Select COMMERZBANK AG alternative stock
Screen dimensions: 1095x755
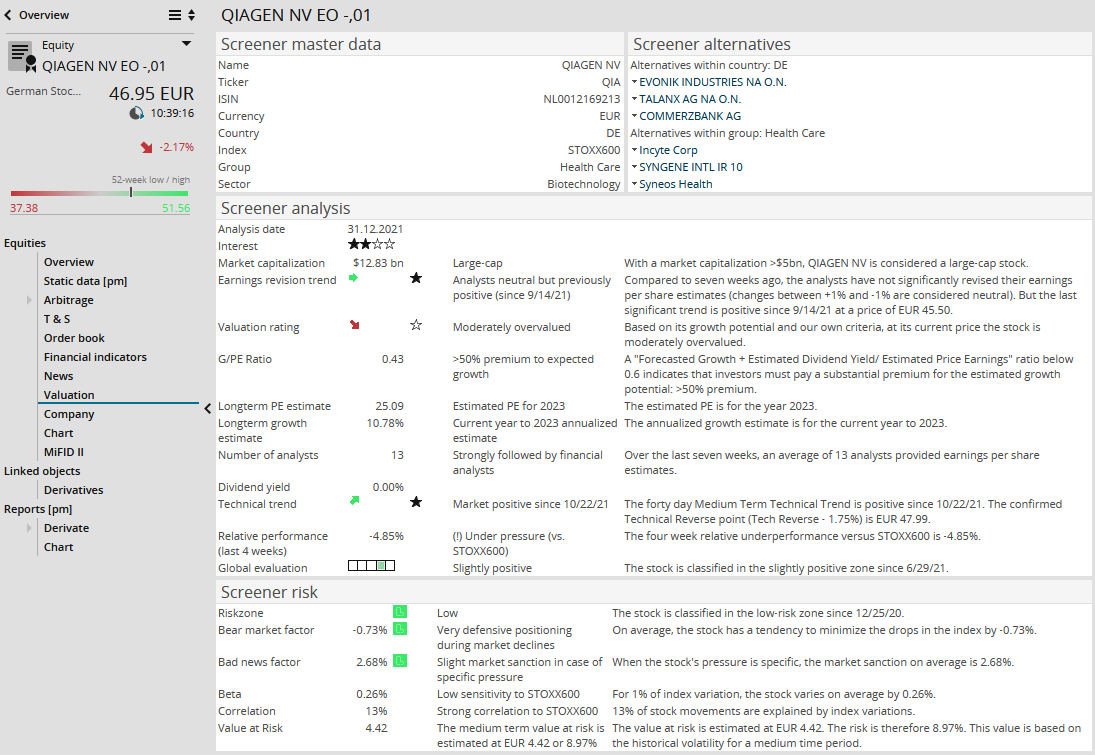tap(690, 116)
